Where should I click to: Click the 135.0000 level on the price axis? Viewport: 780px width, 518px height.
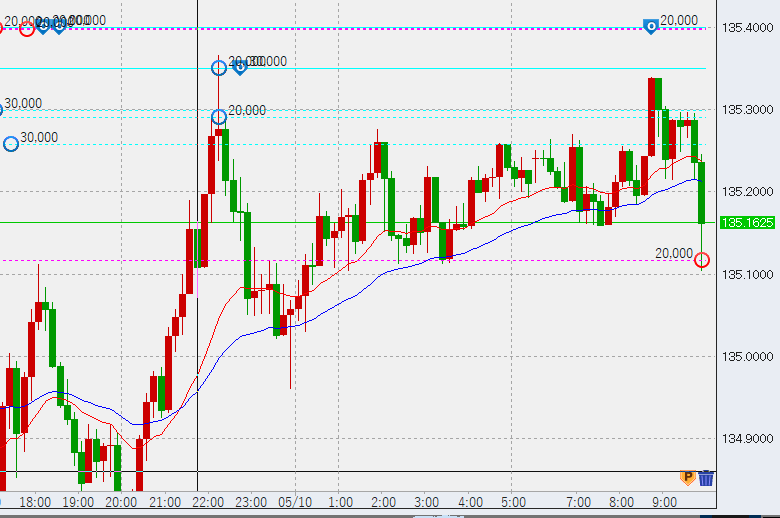(748, 356)
